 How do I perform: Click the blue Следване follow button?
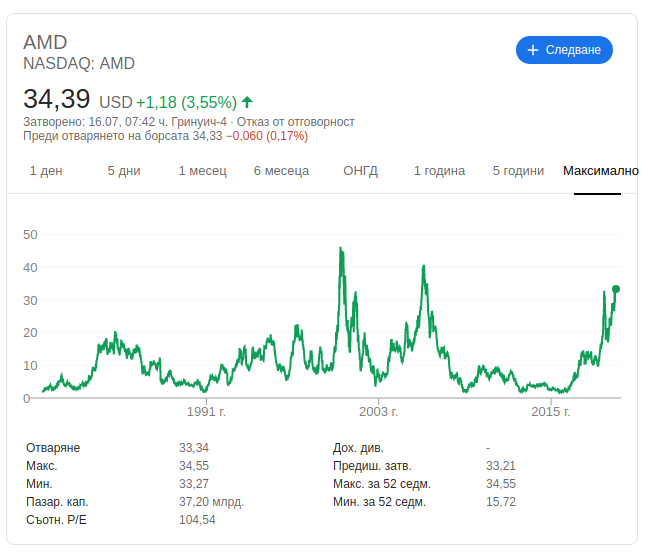(x=564, y=50)
